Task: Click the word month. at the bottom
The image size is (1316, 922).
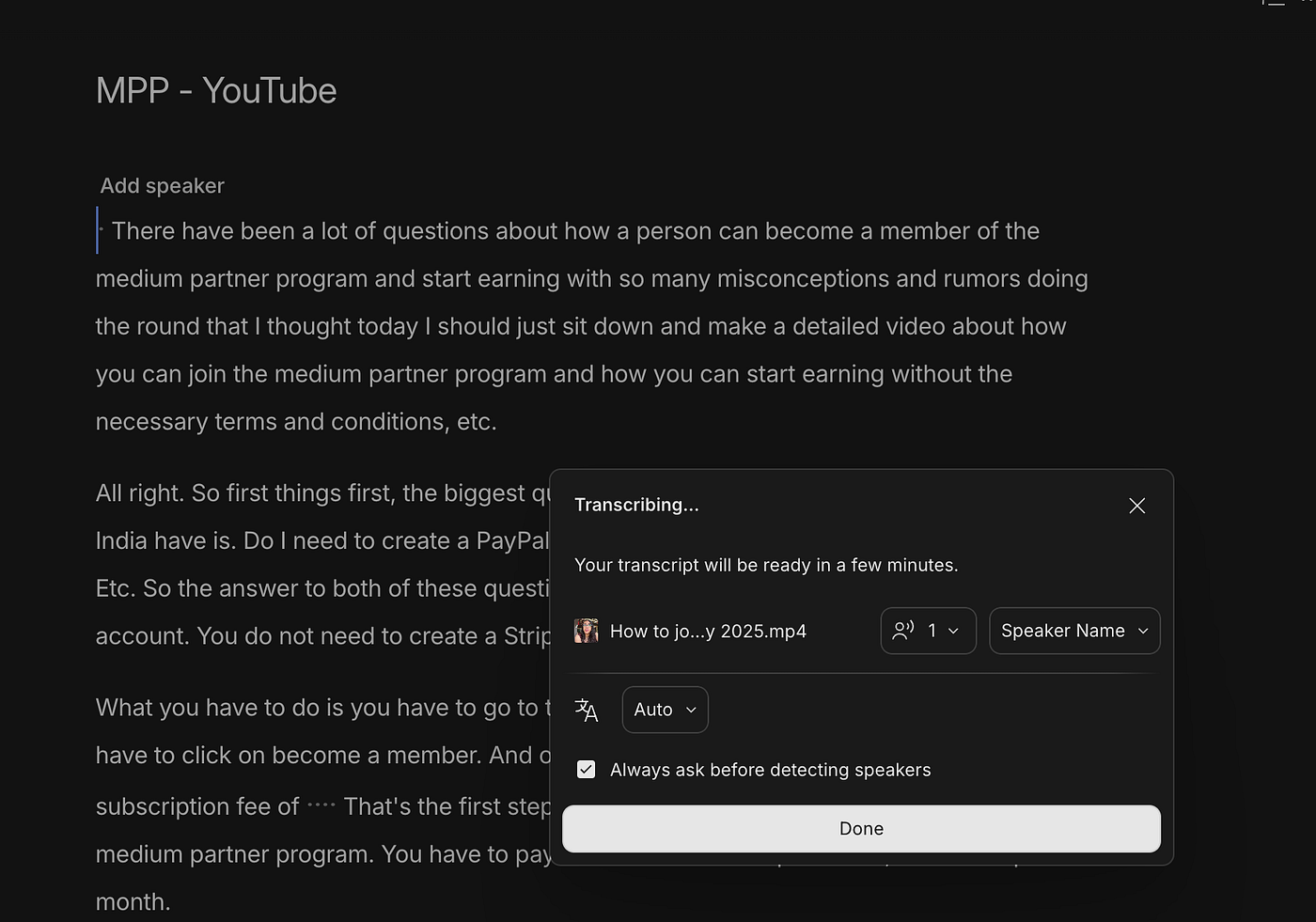Action: tap(133, 902)
